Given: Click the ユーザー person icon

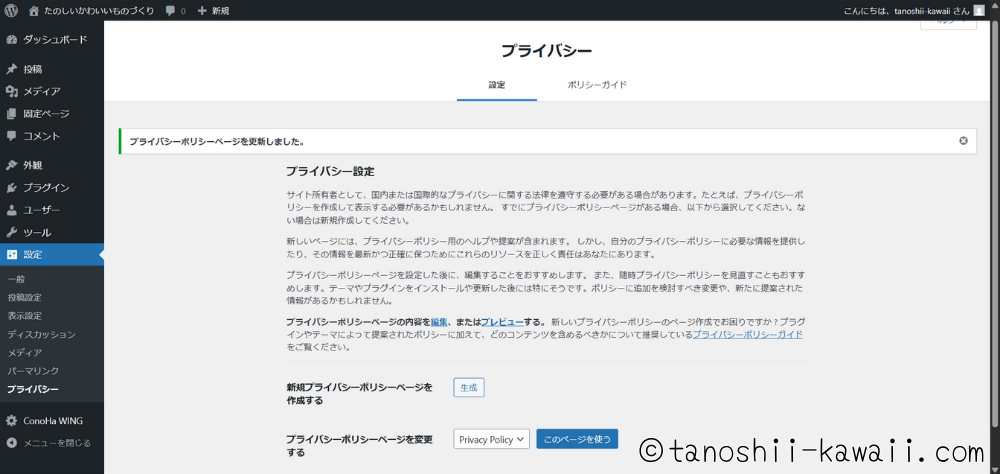Looking at the screenshot, I should (11, 210).
